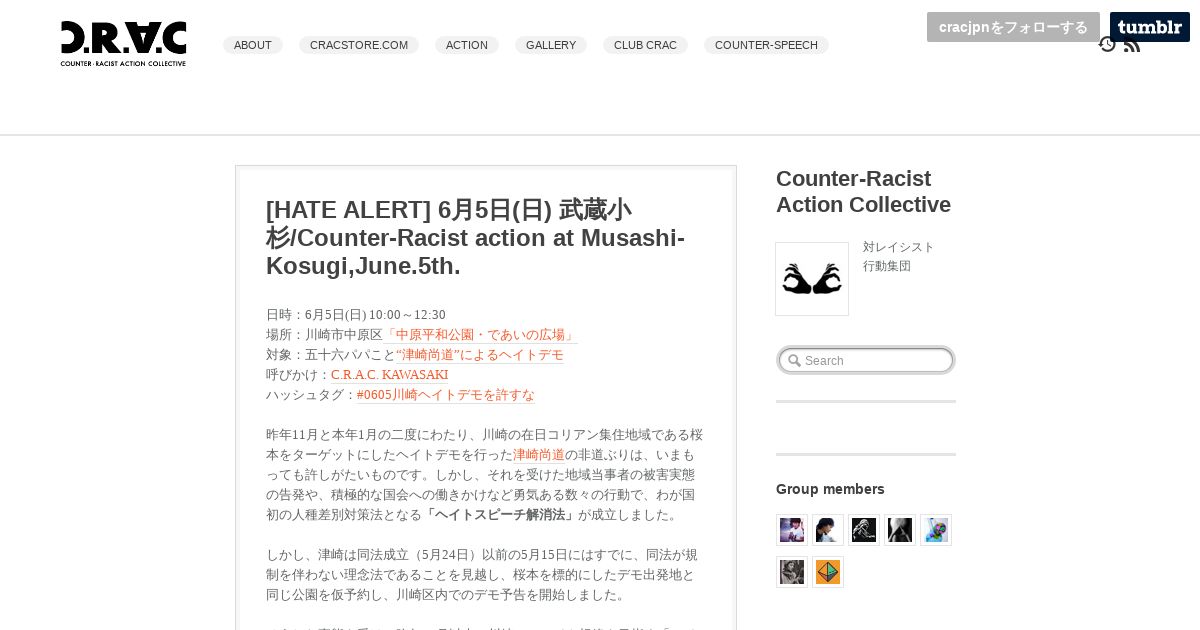Open the #0605川崎ヘイトデモを許すな hashtag link

point(445,395)
